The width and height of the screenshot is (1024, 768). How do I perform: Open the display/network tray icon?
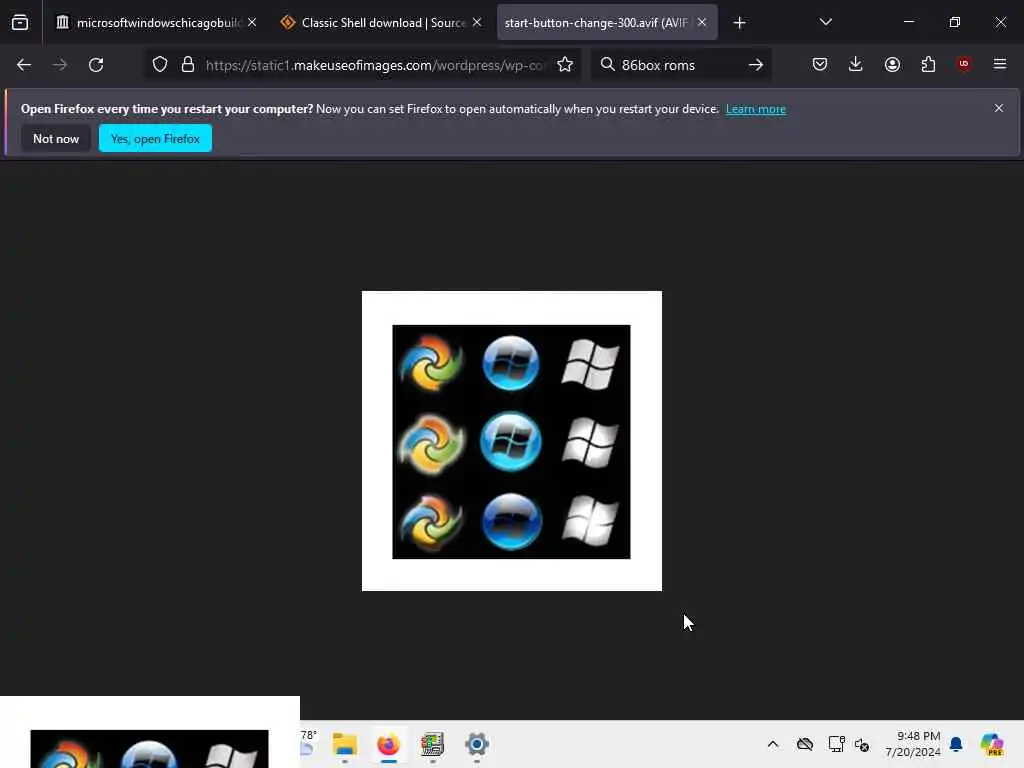click(x=836, y=744)
